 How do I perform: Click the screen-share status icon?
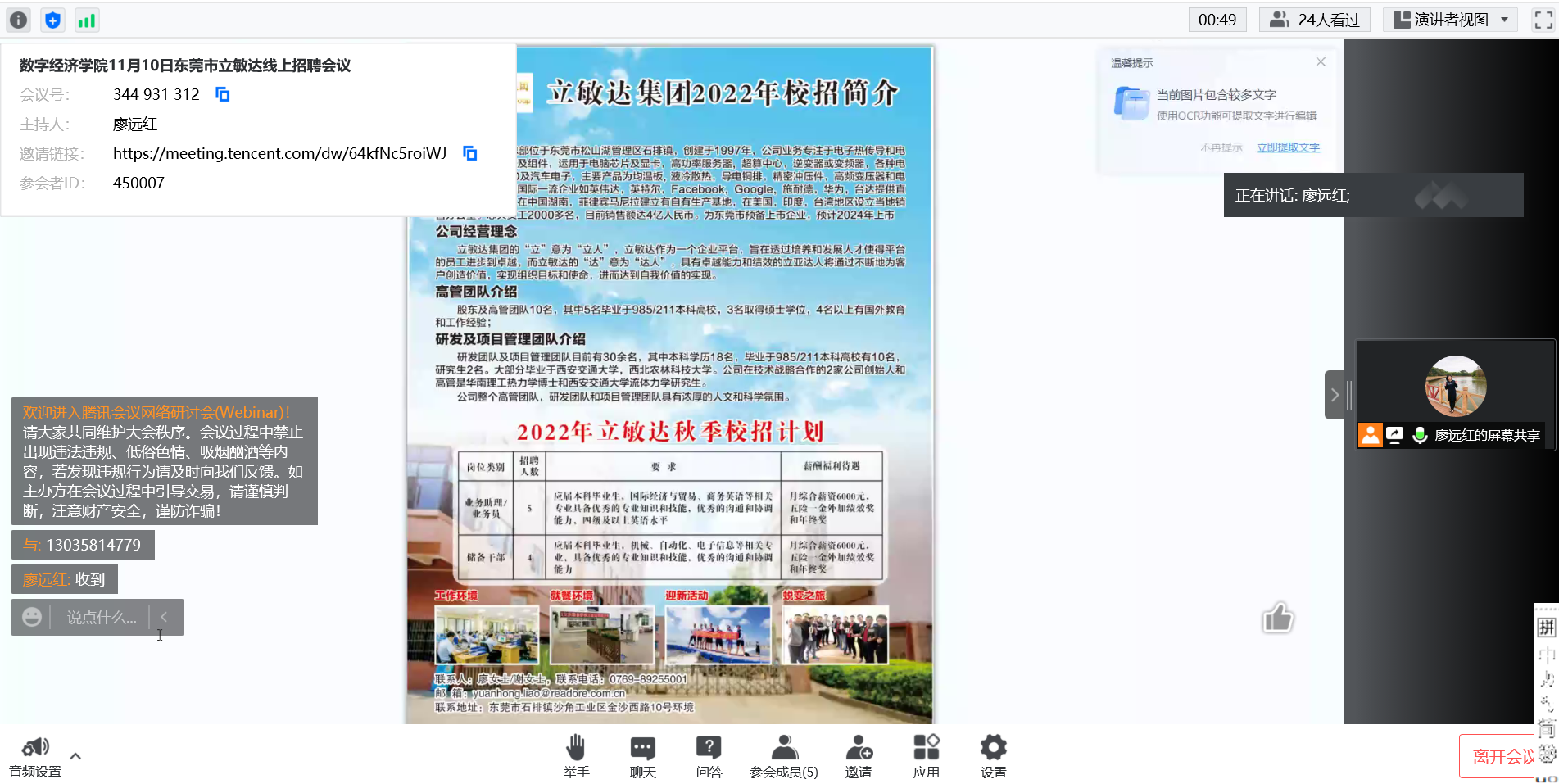coord(1395,435)
